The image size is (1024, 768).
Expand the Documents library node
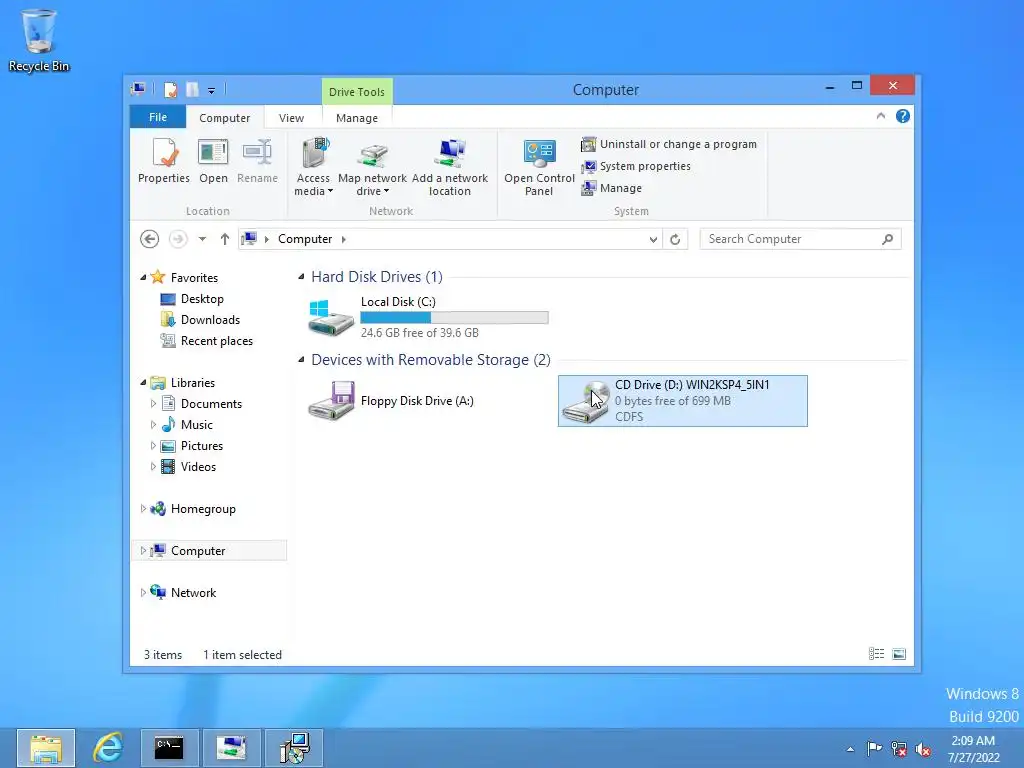pos(153,404)
